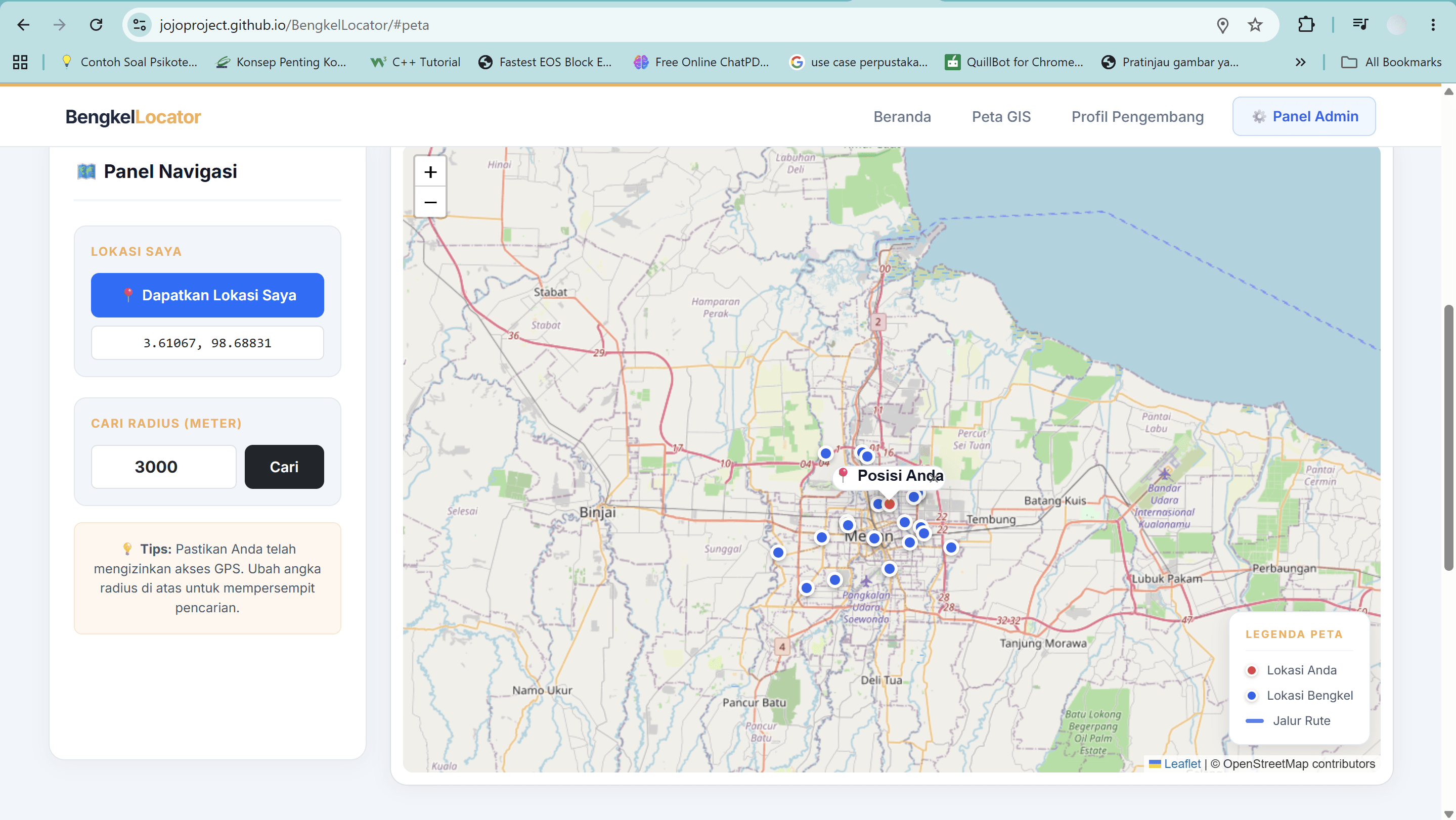Zoom in the map with plus

tap(430, 172)
